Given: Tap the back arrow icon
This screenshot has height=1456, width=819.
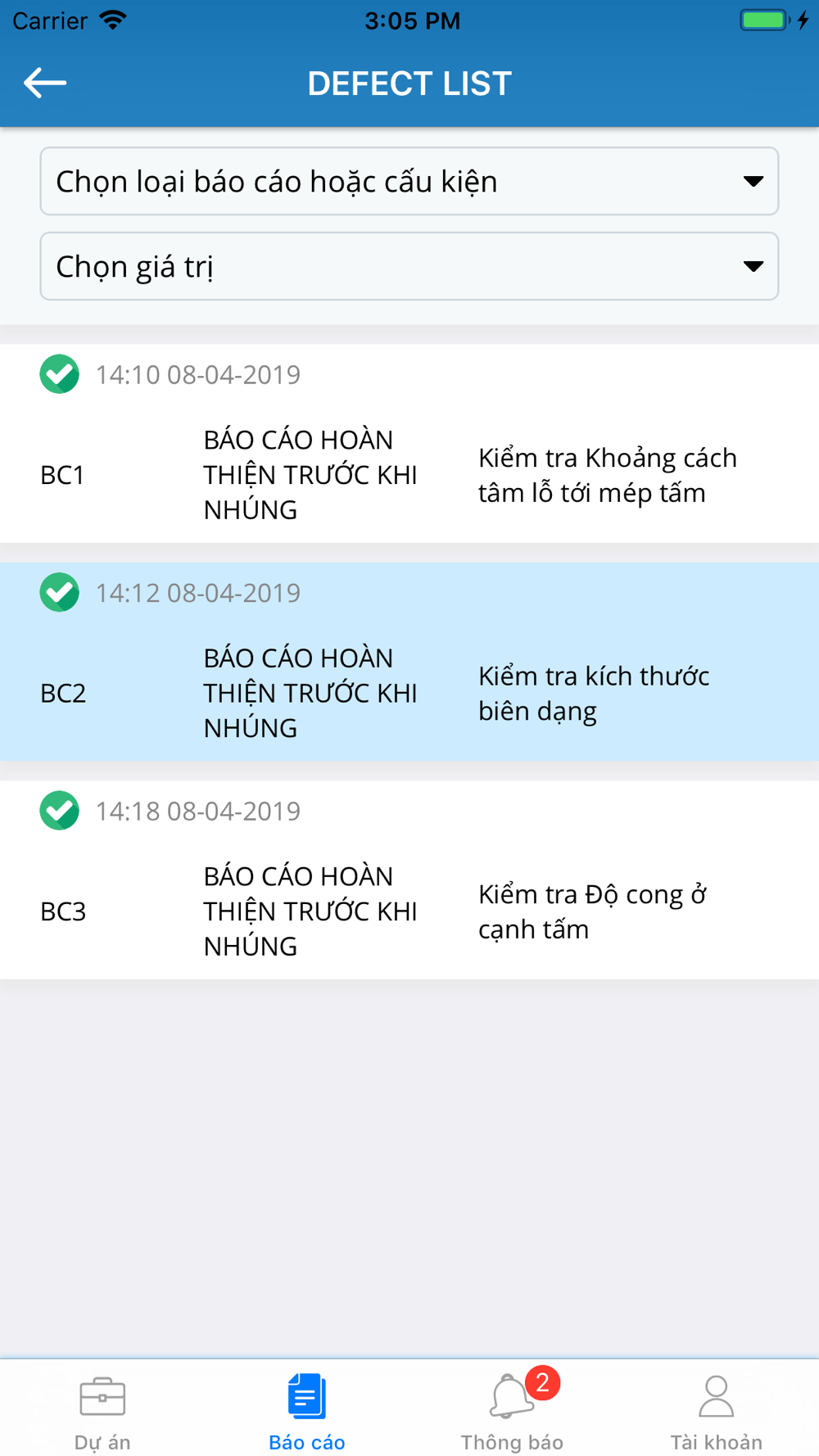Looking at the screenshot, I should click(x=45, y=83).
